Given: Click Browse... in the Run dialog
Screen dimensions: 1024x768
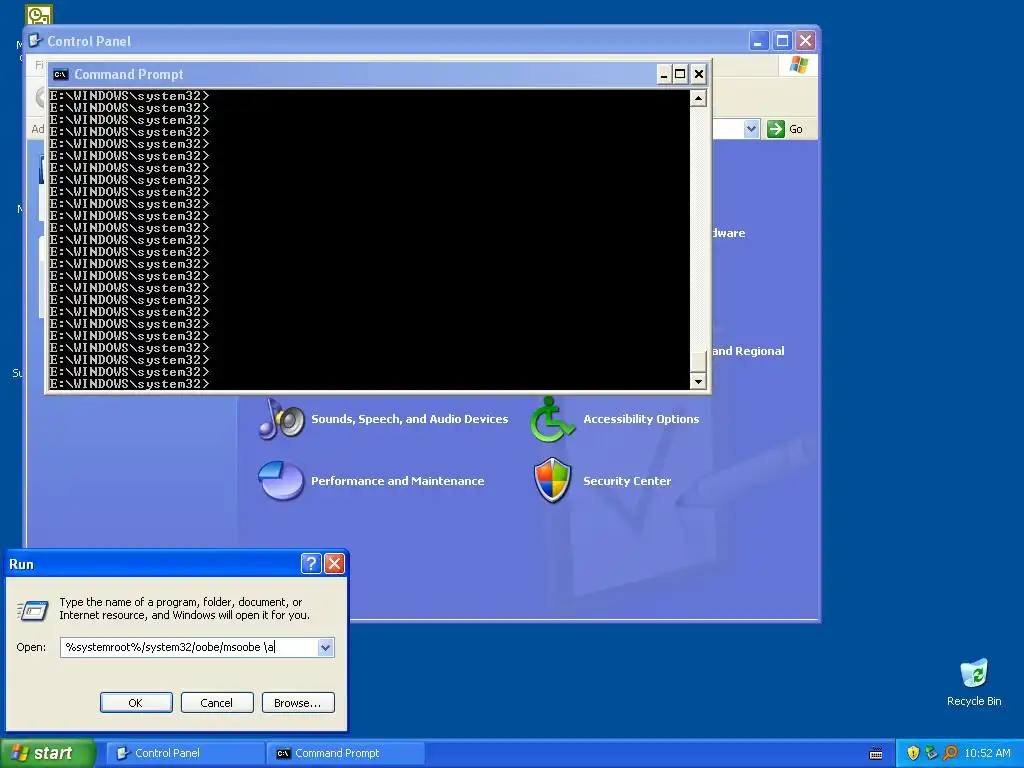Looking at the screenshot, I should [x=298, y=703].
